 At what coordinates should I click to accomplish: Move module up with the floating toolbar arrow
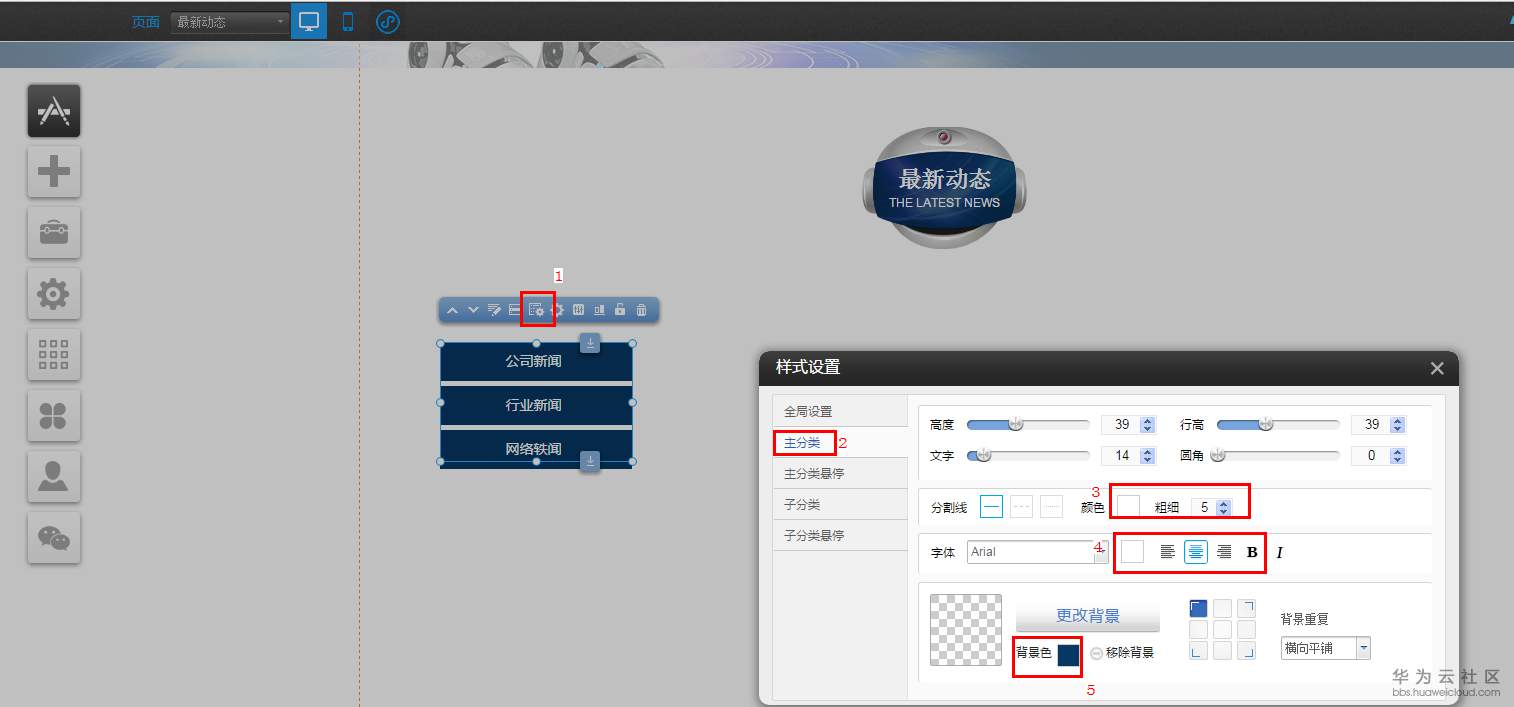pos(452,310)
